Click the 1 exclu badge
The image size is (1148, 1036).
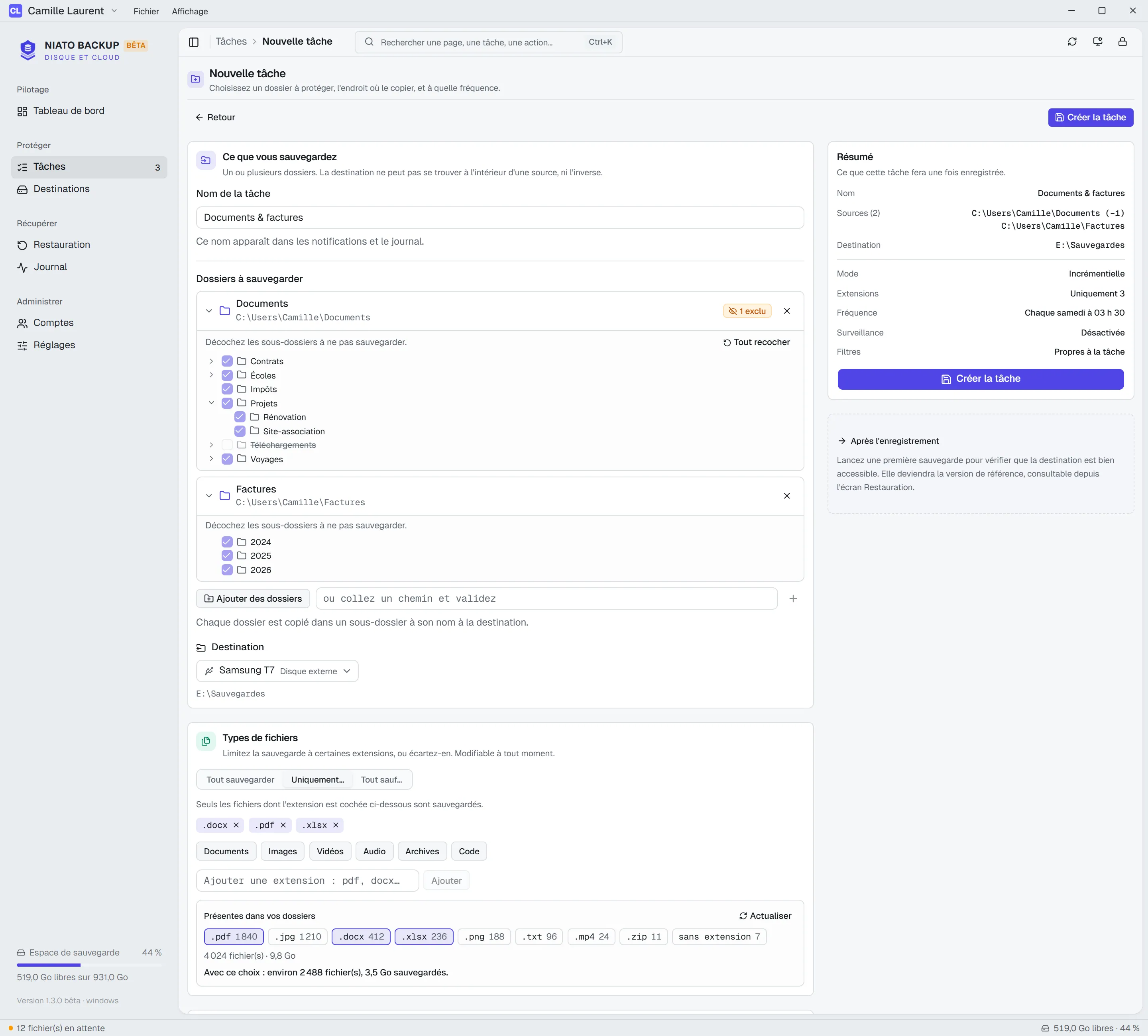(747, 311)
